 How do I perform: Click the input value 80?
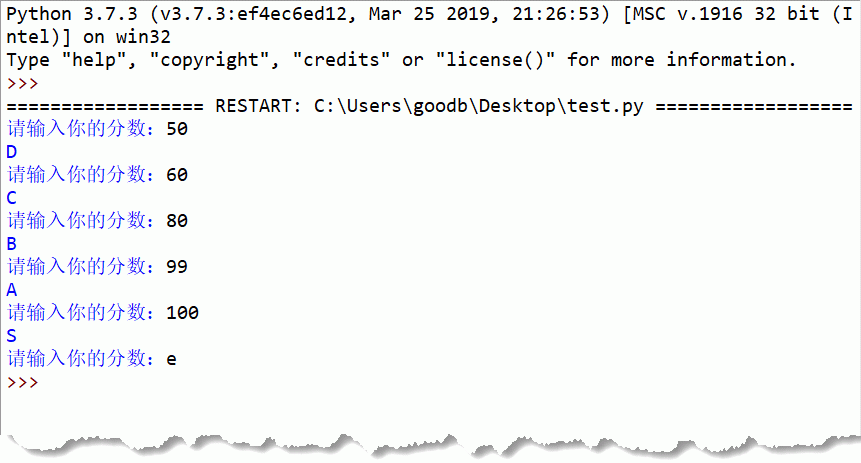pyautogui.click(x=177, y=221)
